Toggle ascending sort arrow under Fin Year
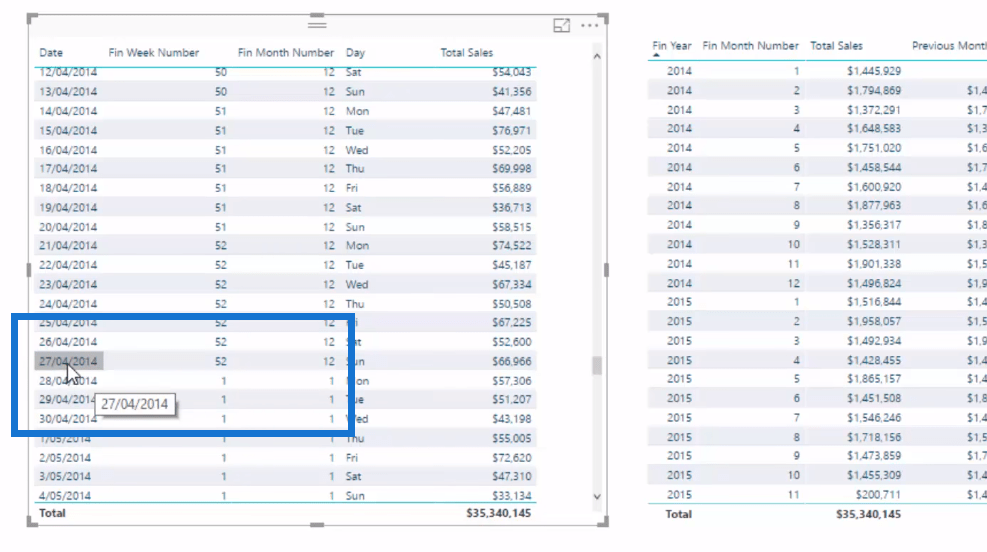The image size is (987, 552). click(657, 55)
